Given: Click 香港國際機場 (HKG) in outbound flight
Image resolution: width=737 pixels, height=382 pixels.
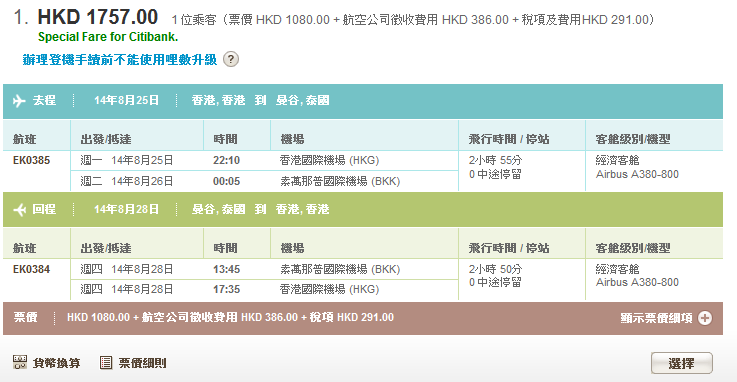Looking at the screenshot, I should (x=329, y=160).
